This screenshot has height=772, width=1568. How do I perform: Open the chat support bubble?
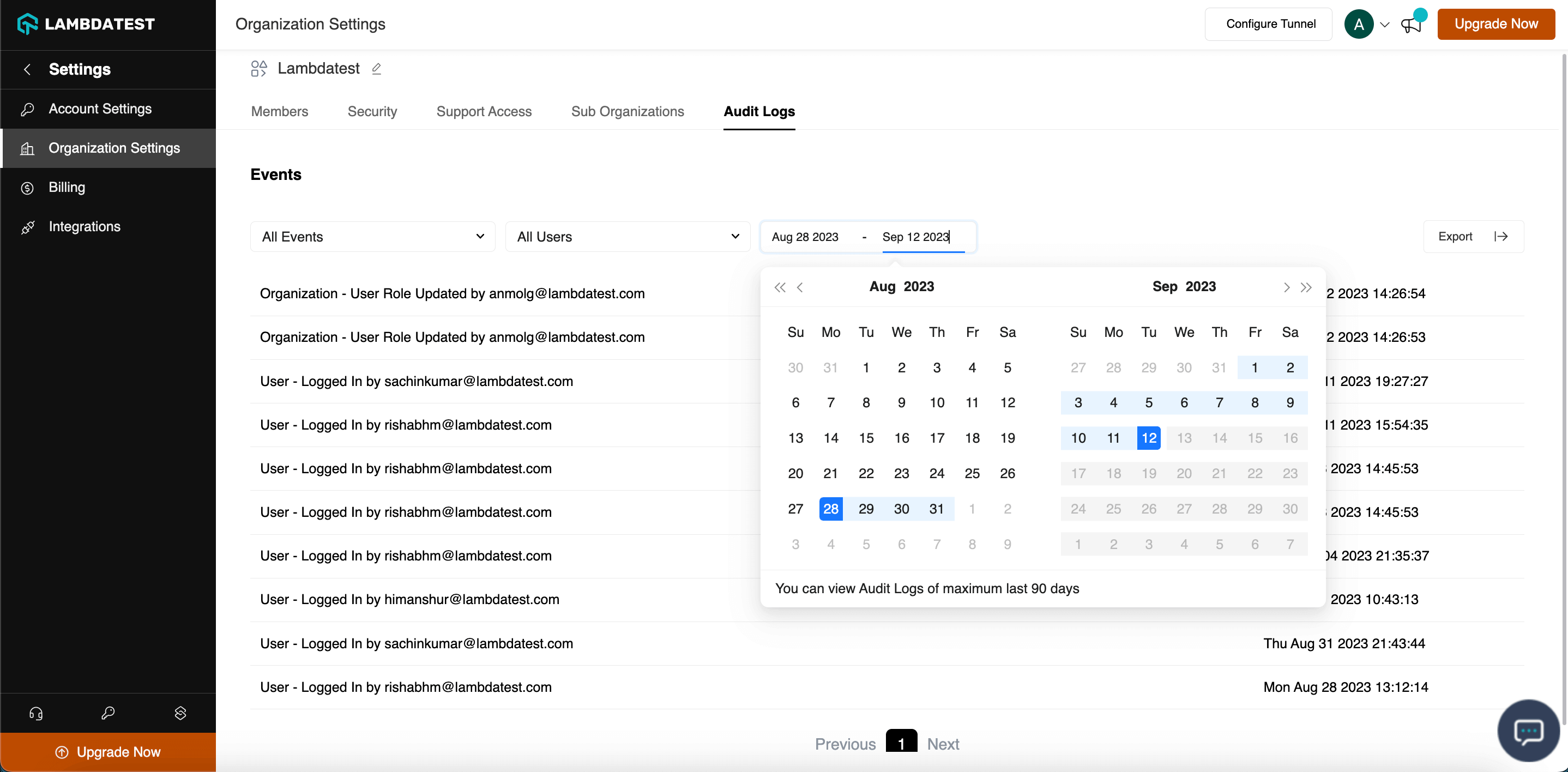(1528, 730)
